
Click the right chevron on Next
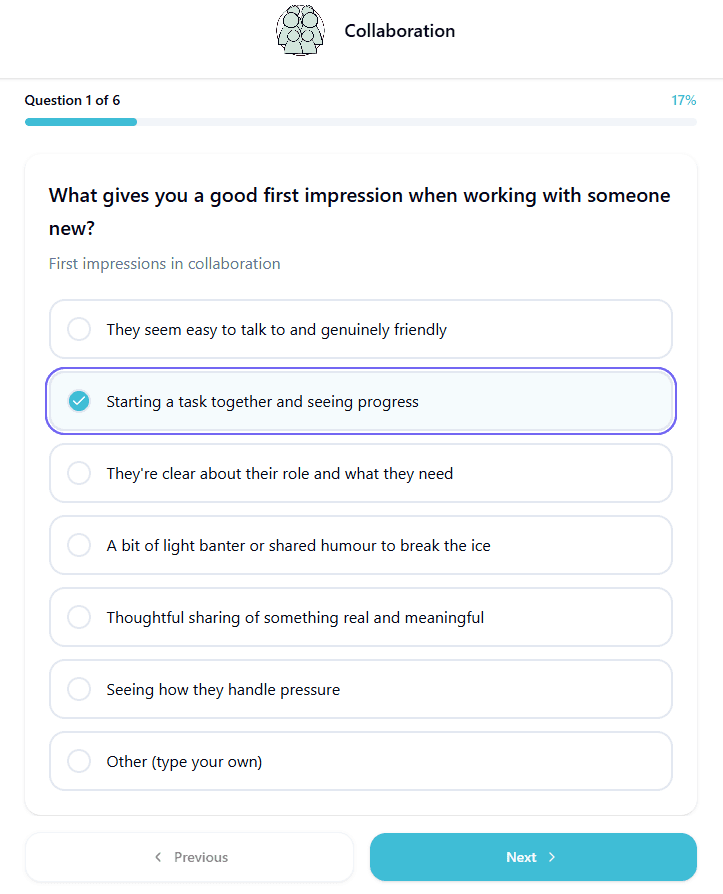point(552,857)
